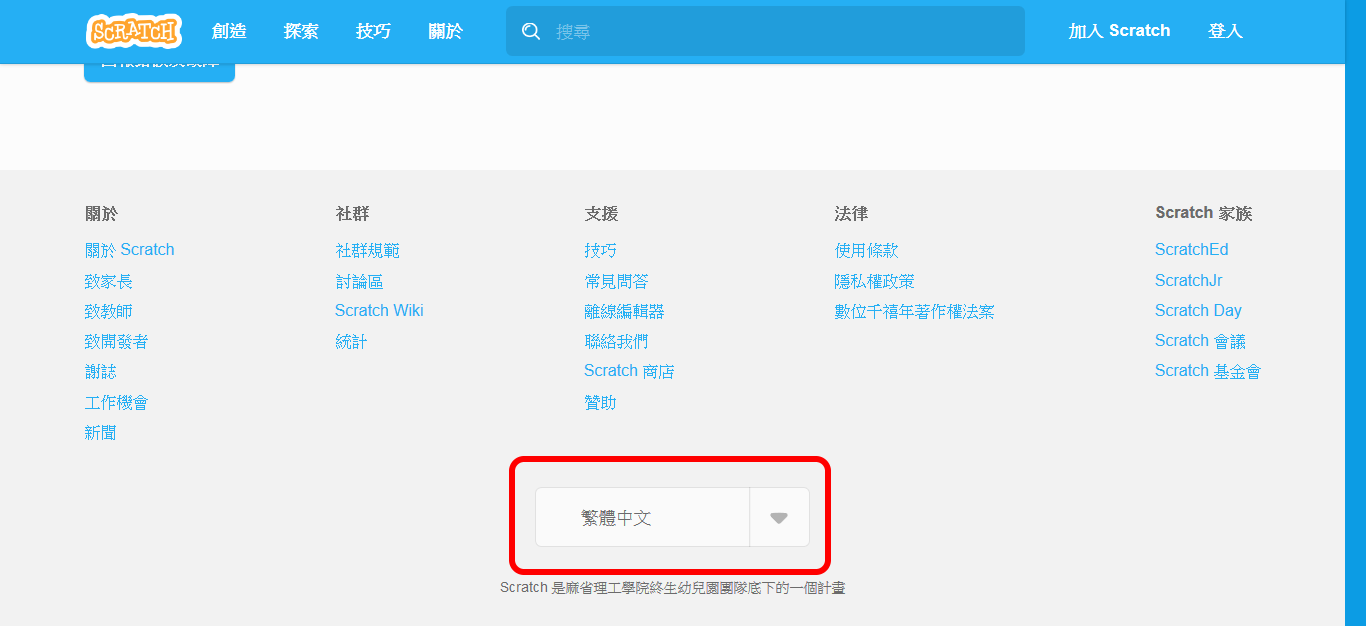Image resolution: width=1366 pixels, height=626 pixels.
Task: Open the 聯絡我們 link
Action: pos(617,341)
